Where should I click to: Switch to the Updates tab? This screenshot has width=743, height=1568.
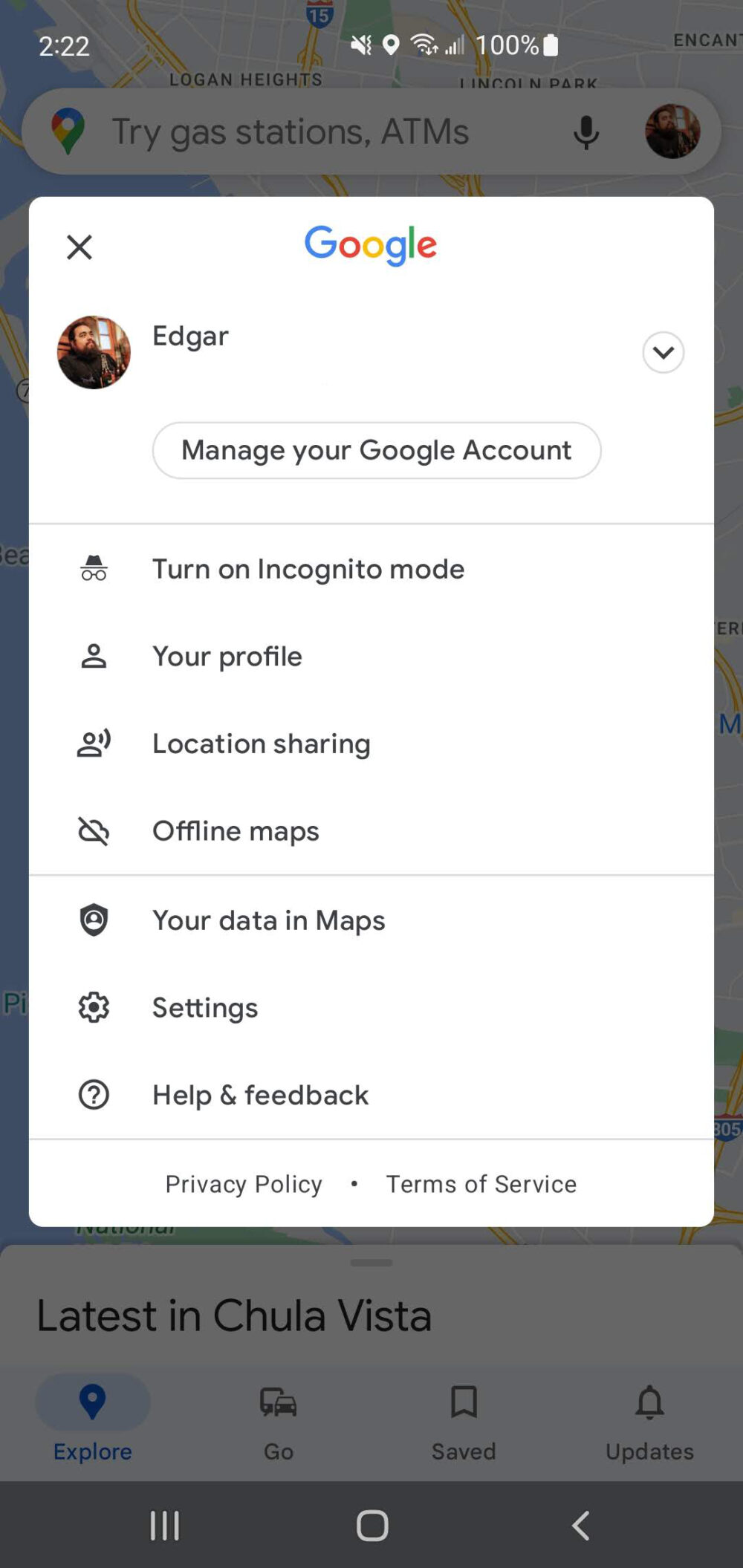pyautogui.click(x=649, y=1420)
